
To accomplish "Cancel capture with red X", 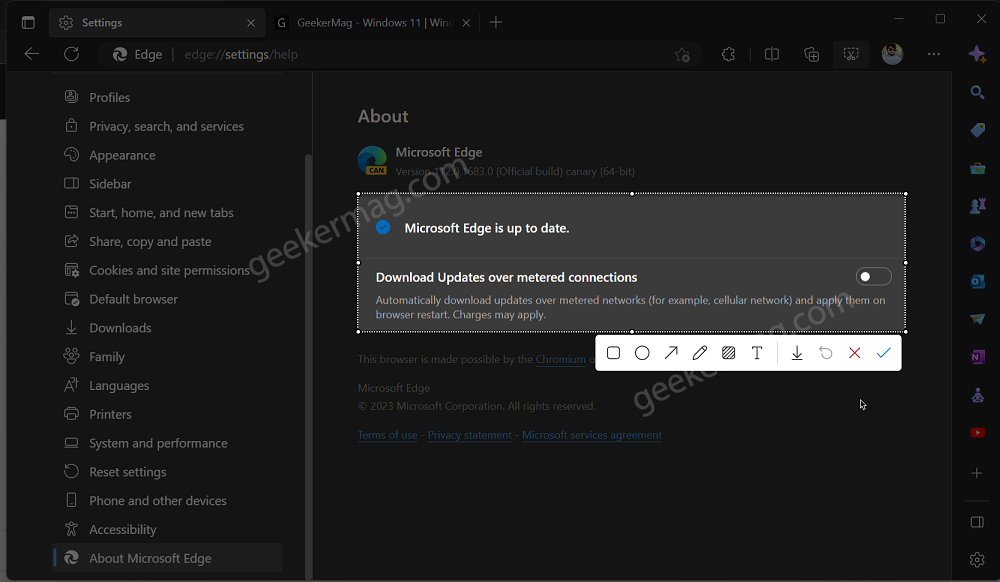I will pyautogui.click(x=855, y=353).
